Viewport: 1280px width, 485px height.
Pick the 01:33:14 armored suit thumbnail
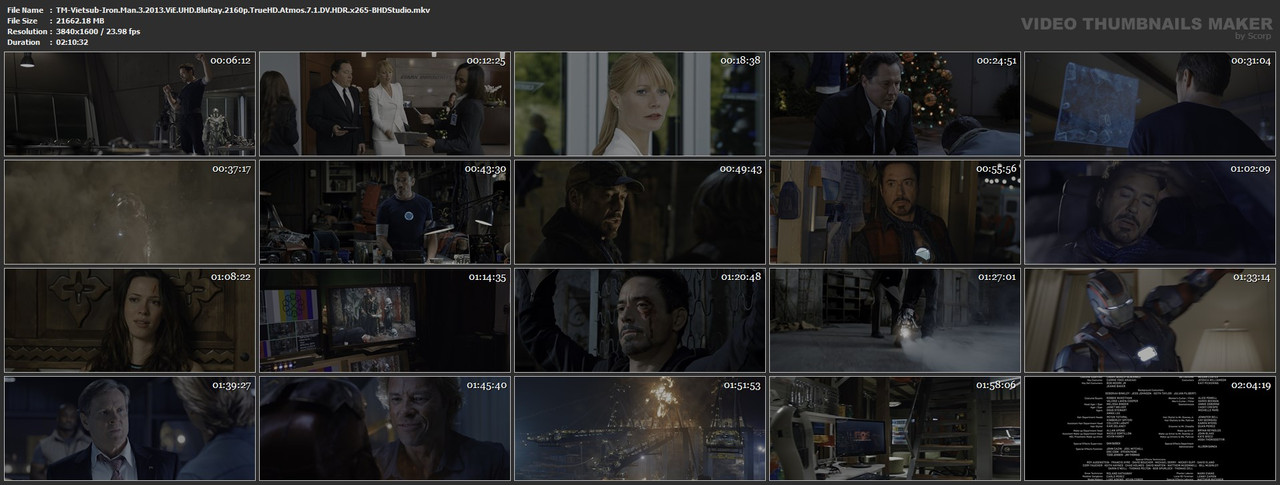click(x=1149, y=319)
